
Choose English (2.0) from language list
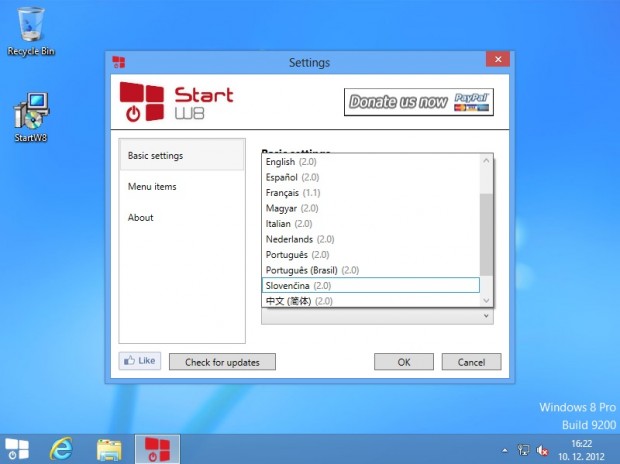[371, 162]
